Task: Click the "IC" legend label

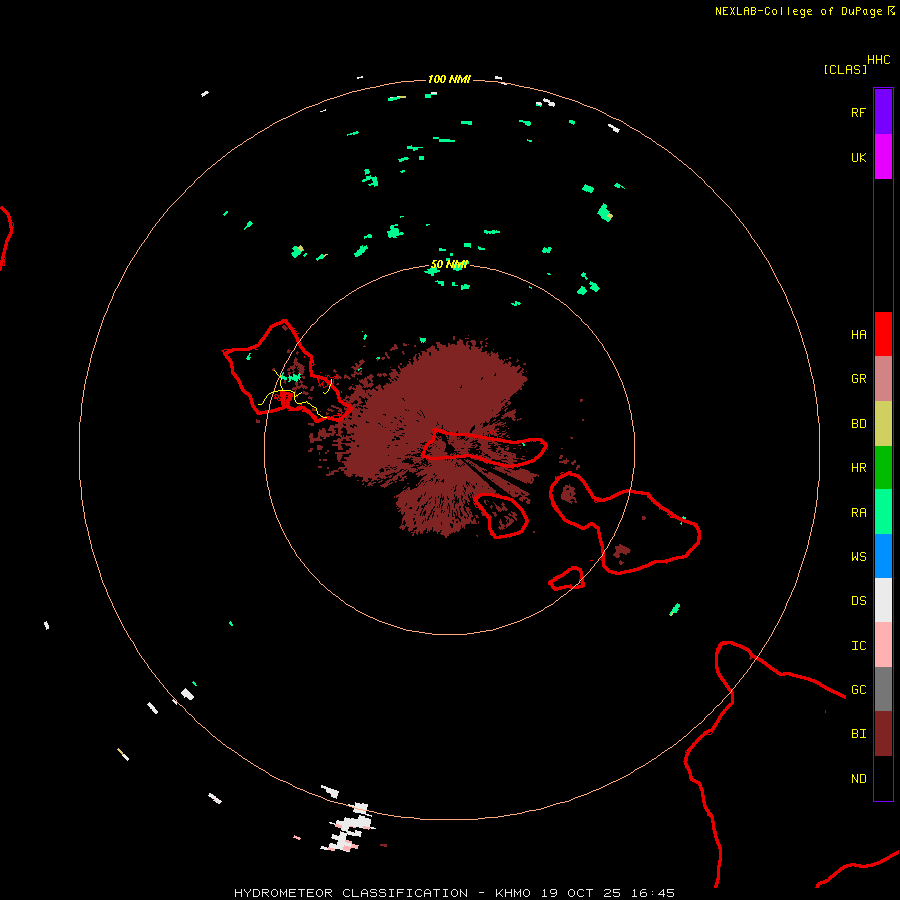Action: pyautogui.click(x=858, y=646)
